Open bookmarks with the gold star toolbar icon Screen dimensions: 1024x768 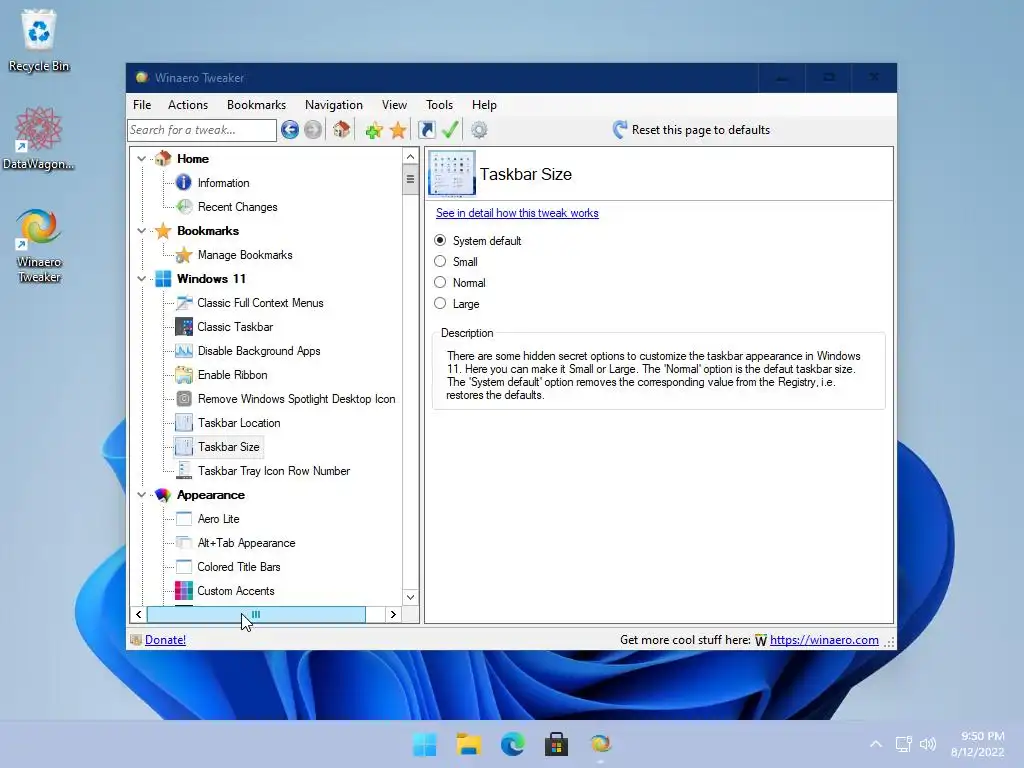pos(398,130)
